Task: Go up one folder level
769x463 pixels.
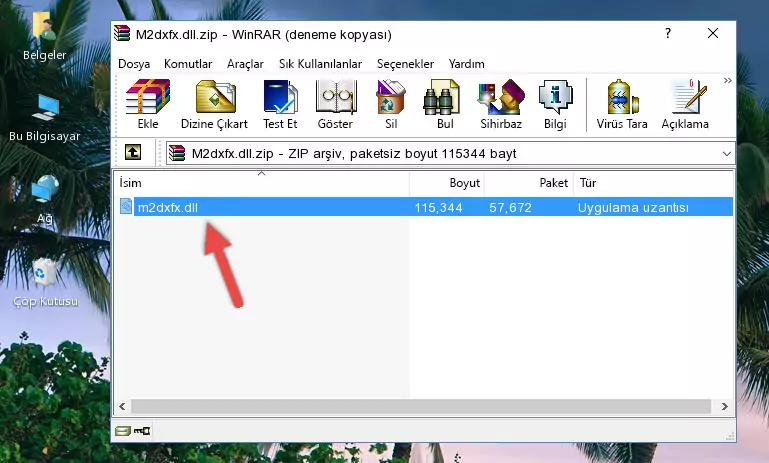Action: pos(133,153)
